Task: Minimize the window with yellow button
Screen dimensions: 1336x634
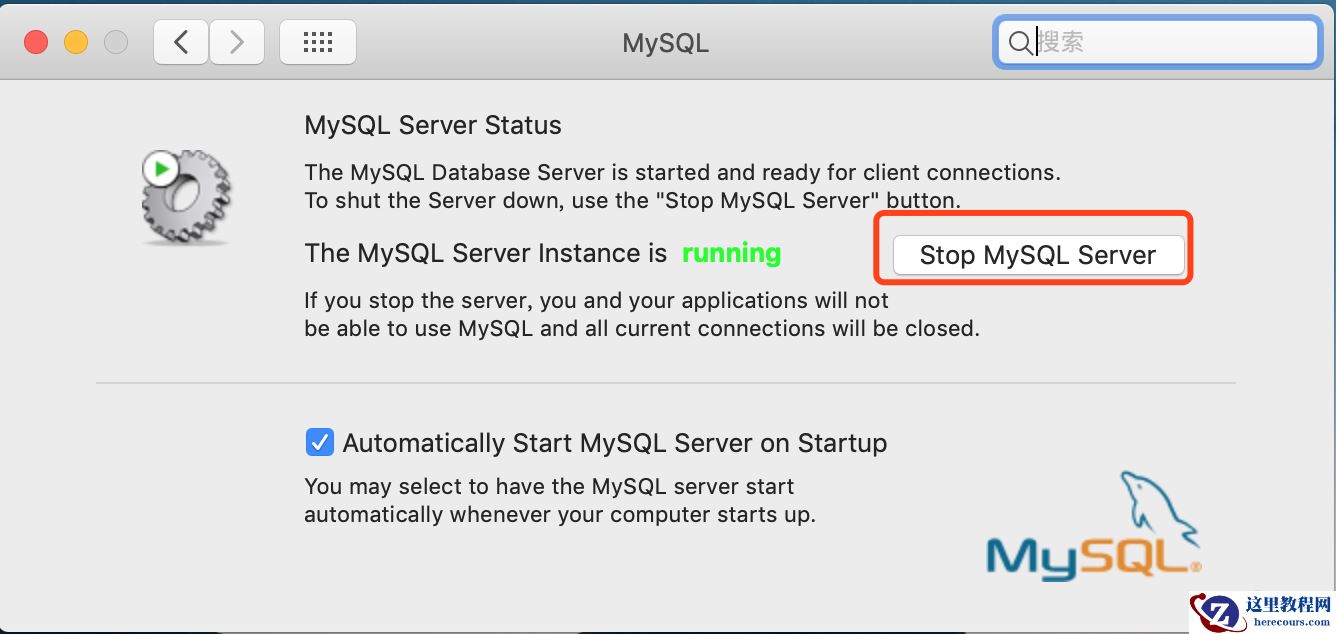Action: click(x=76, y=42)
